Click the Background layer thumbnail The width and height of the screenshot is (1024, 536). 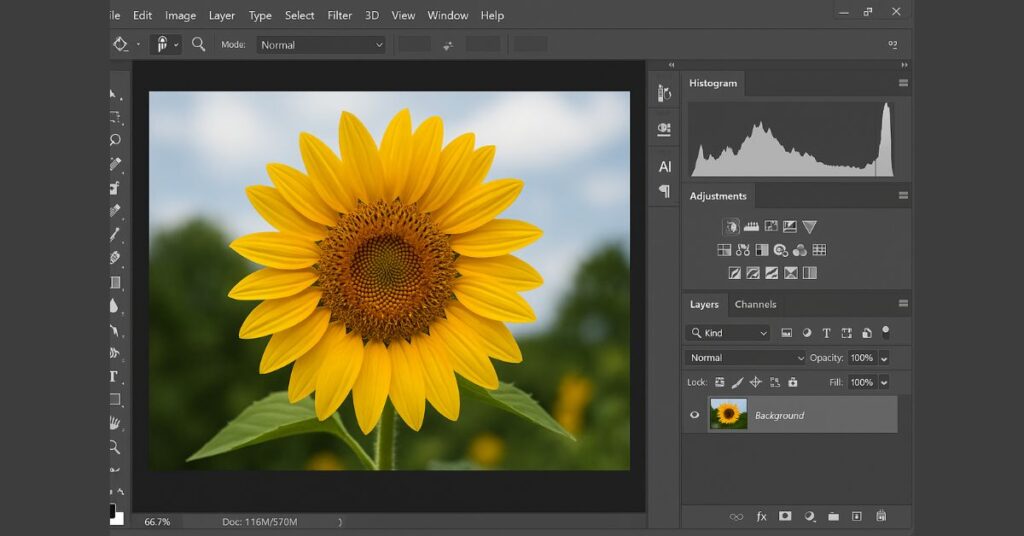pyautogui.click(x=728, y=414)
